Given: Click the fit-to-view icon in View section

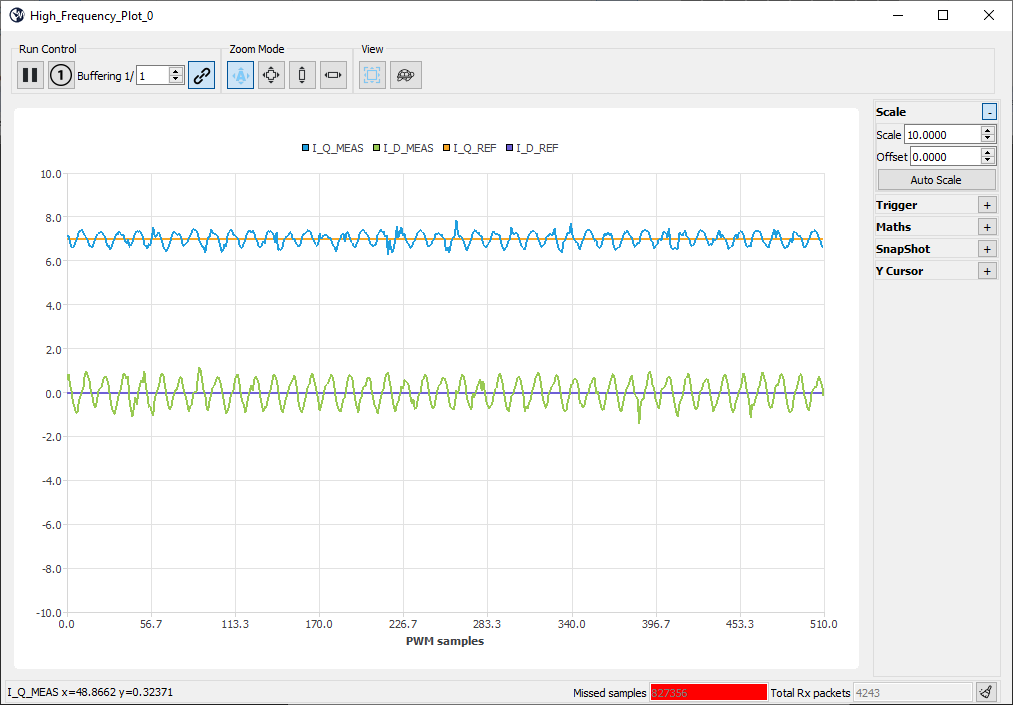Looking at the screenshot, I should click(x=371, y=75).
